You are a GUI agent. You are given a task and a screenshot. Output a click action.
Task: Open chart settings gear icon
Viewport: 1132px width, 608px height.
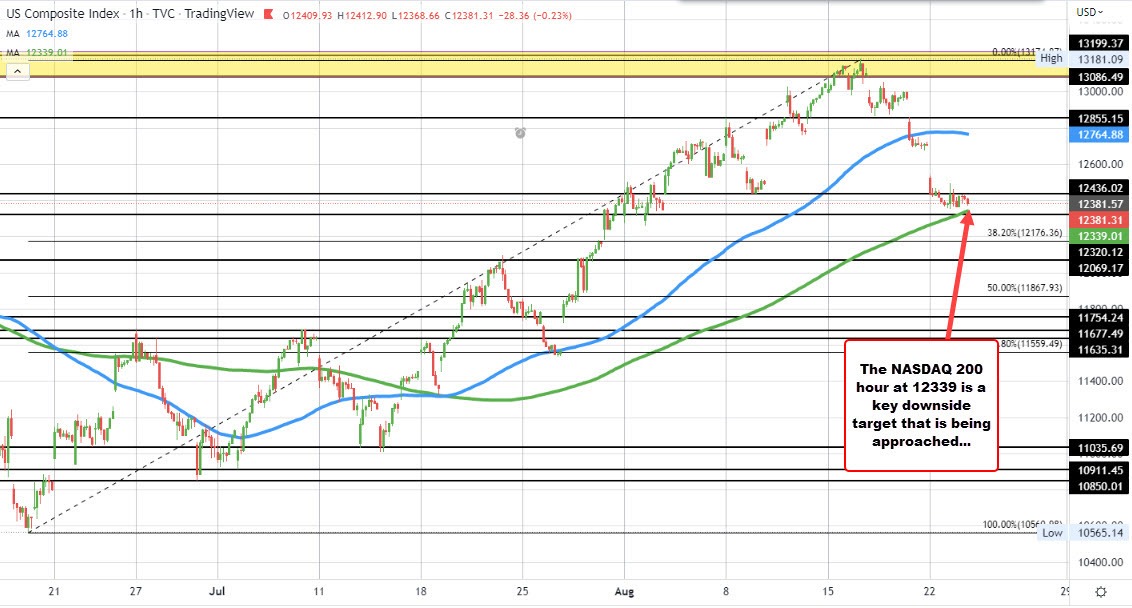(x=1100, y=591)
